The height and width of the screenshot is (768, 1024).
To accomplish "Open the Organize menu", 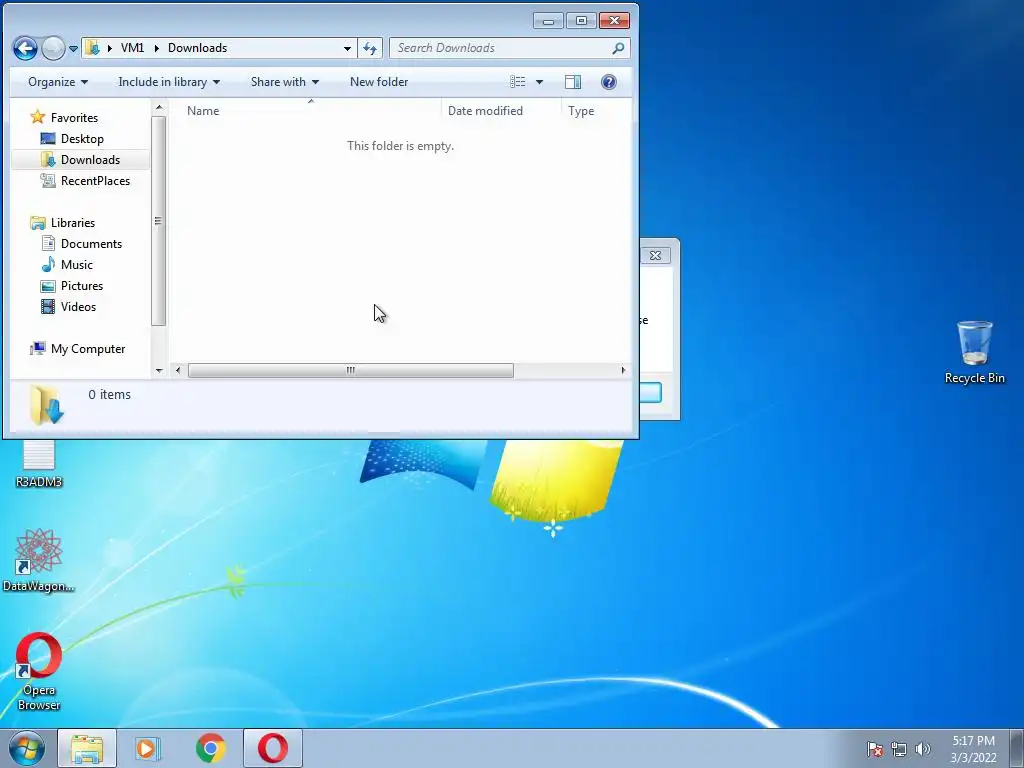I will 57,82.
